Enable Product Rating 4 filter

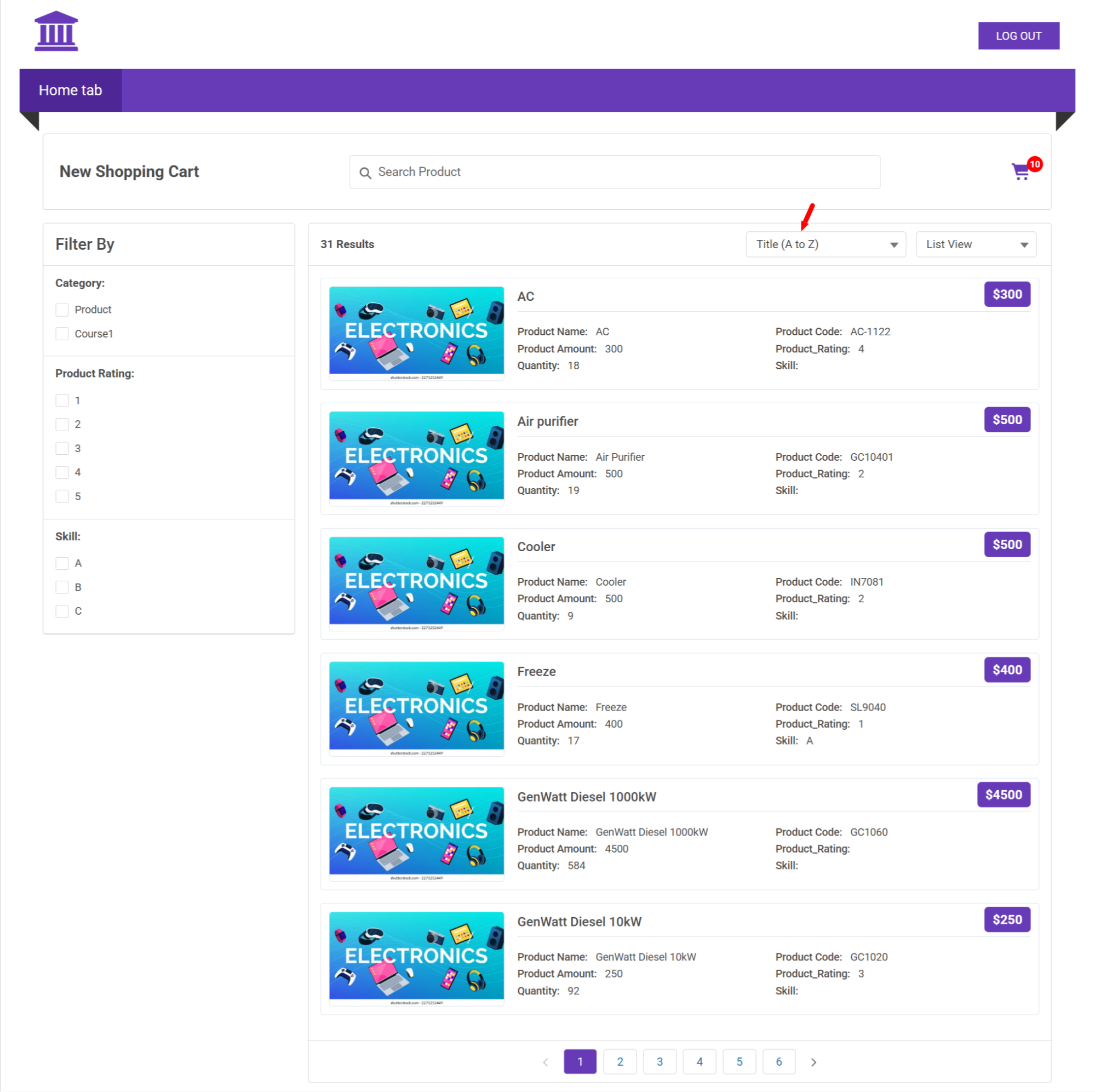pos(62,472)
